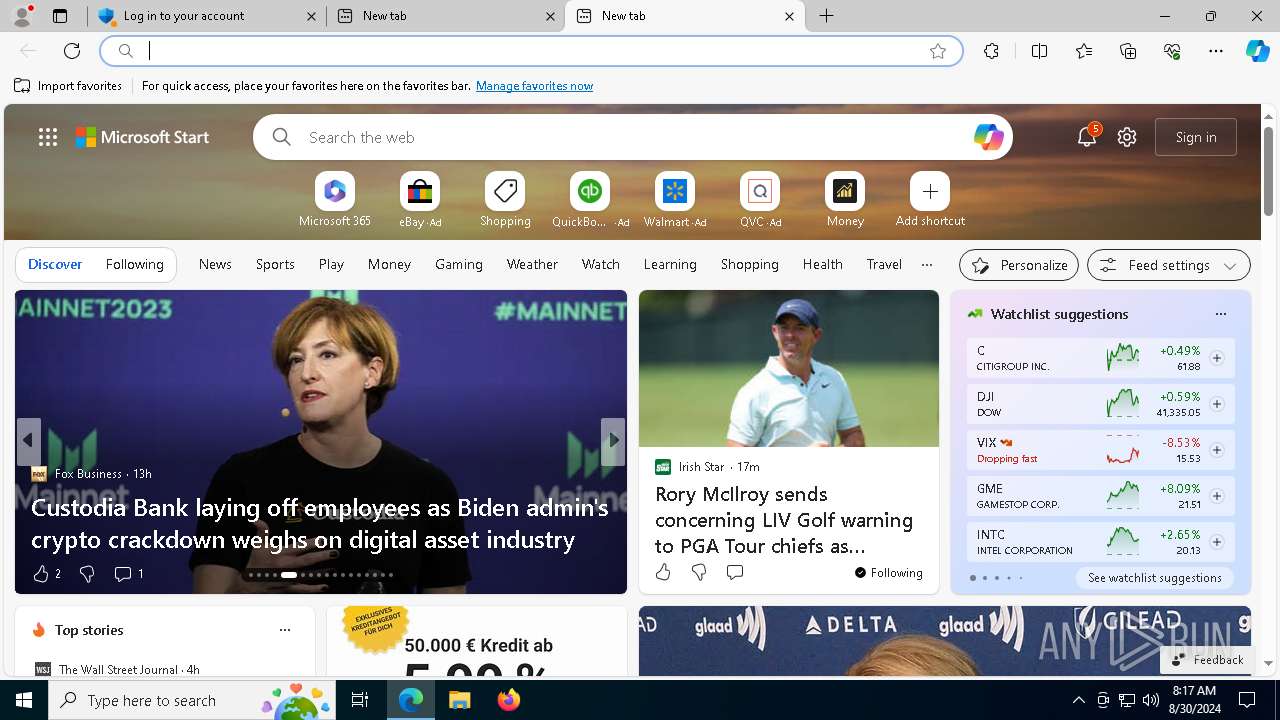The width and height of the screenshot is (1280, 720).
Task: Open Microsoft Start settings gear
Action: 1127,137
